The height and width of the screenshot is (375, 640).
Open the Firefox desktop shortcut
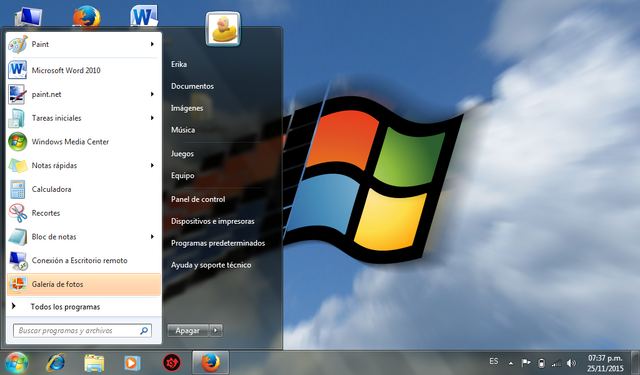click(x=87, y=16)
